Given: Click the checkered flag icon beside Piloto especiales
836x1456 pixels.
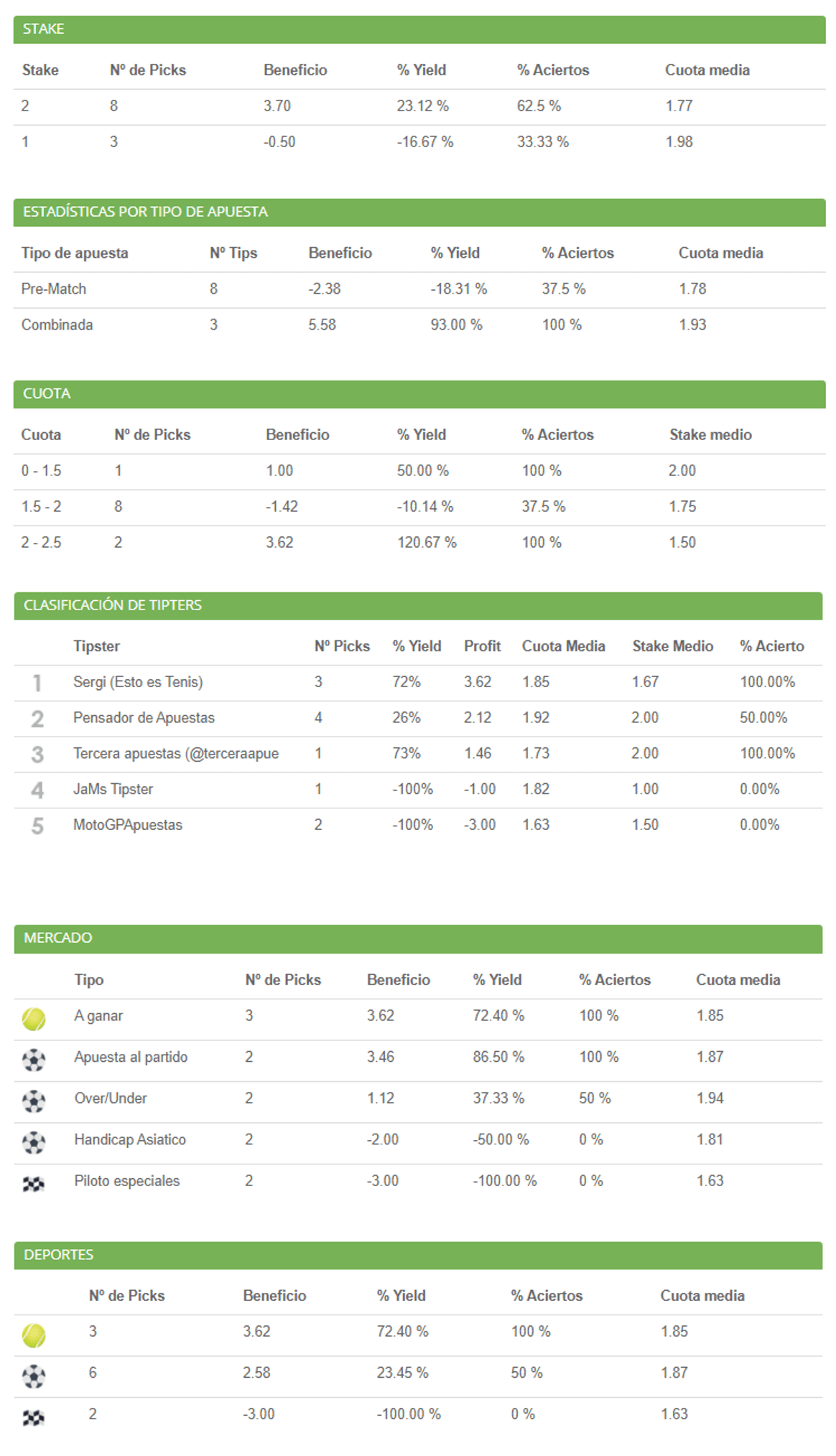Looking at the screenshot, I should tap(34, 1183).
